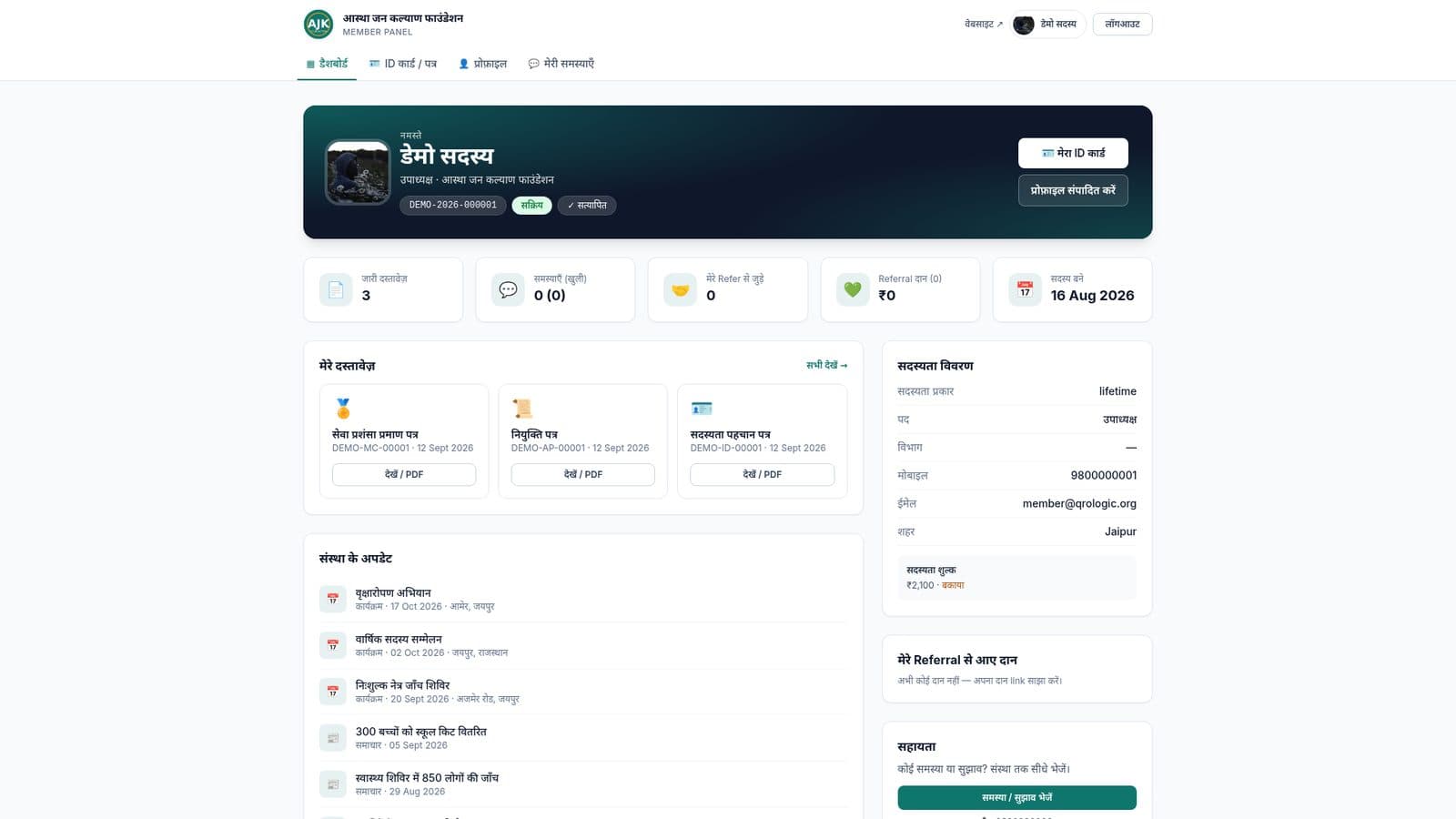Click the नियुक्ति पत्र scroll icon
This screenshot has width=1456, height=819.
(x=522, y=409)
